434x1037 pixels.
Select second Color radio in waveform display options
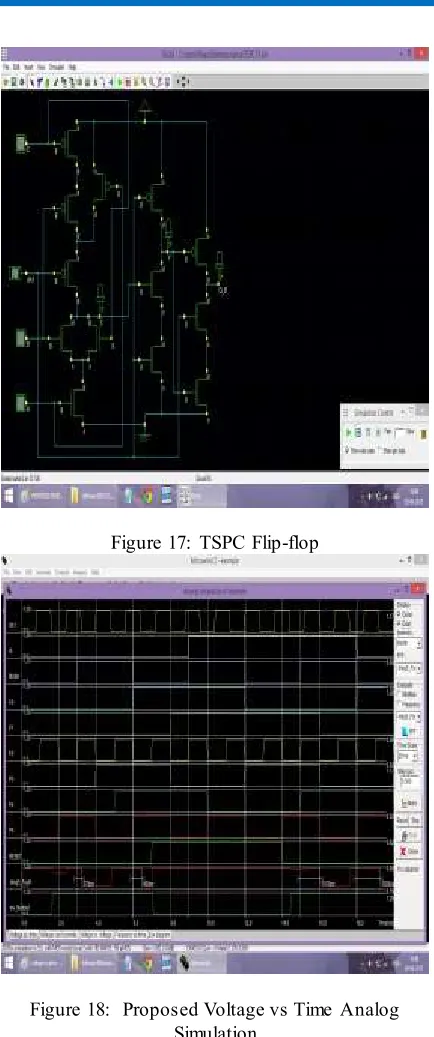398,623
